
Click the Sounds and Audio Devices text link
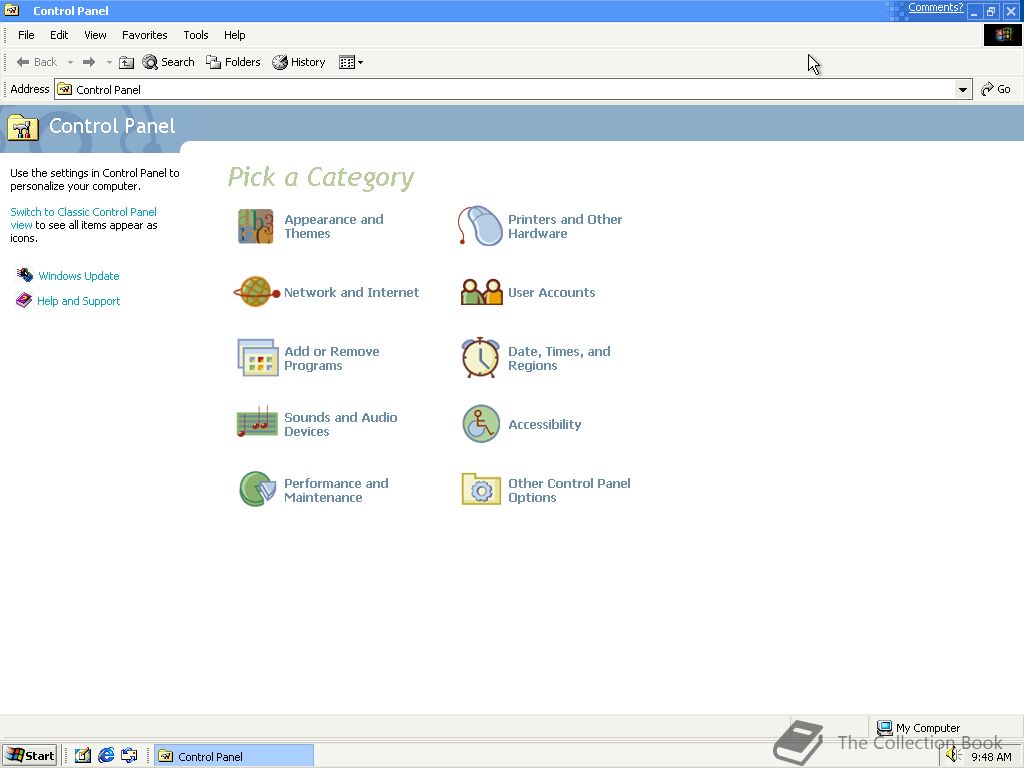pyautogui.click(x=340, y=424)
